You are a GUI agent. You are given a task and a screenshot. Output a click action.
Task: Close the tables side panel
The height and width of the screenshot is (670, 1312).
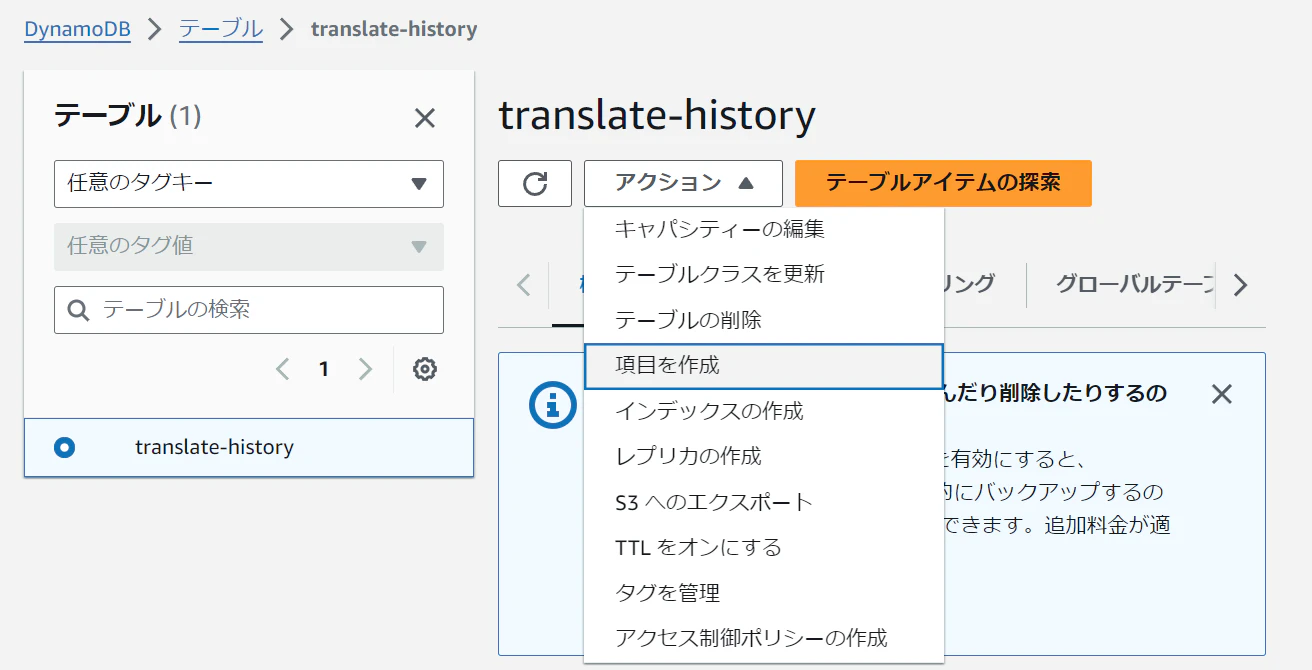point(425,118)
